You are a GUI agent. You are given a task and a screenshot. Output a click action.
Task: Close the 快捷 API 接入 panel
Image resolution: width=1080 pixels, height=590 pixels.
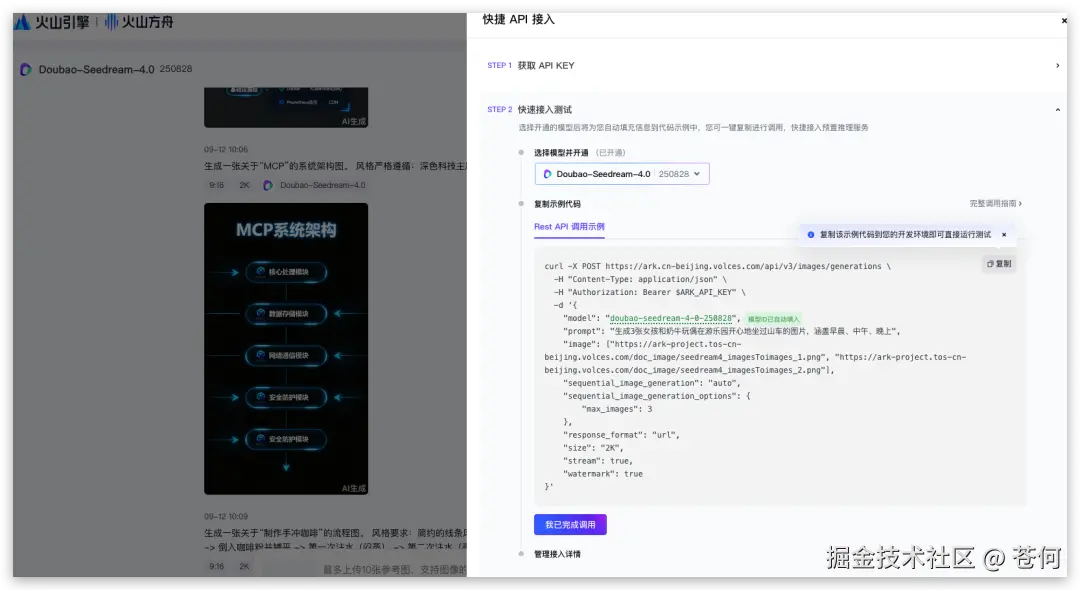click(x=1064, y=20)
